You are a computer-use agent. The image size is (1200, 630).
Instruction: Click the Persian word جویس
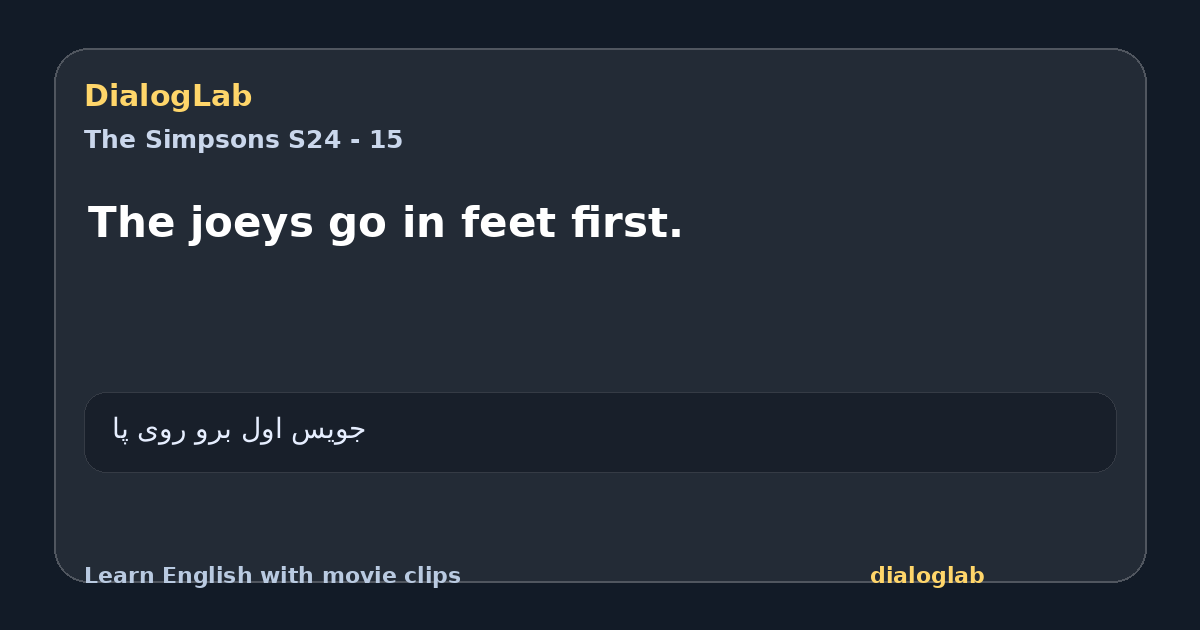328,430
